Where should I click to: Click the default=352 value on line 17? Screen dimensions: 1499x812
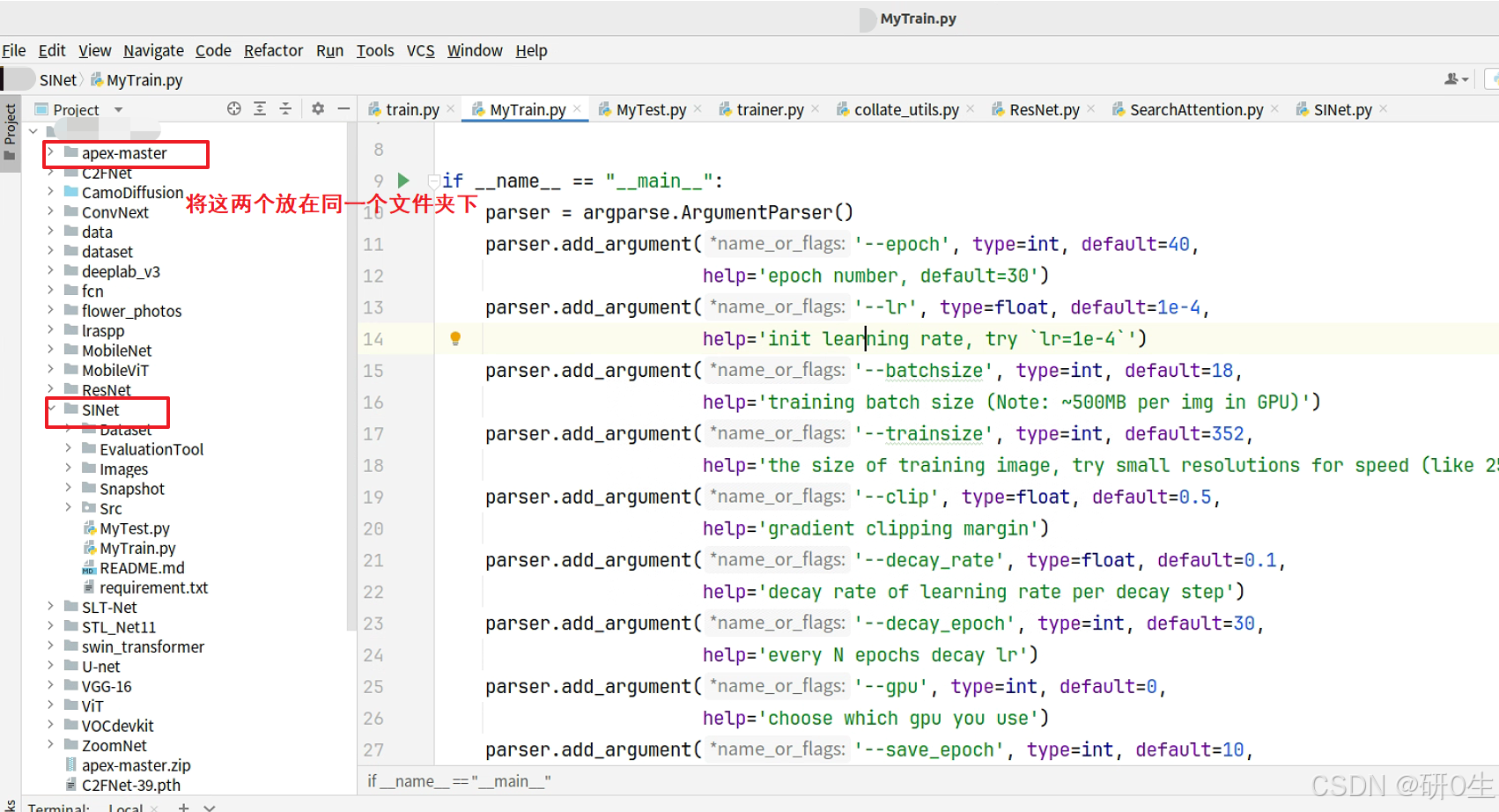tap(1184, 433)
